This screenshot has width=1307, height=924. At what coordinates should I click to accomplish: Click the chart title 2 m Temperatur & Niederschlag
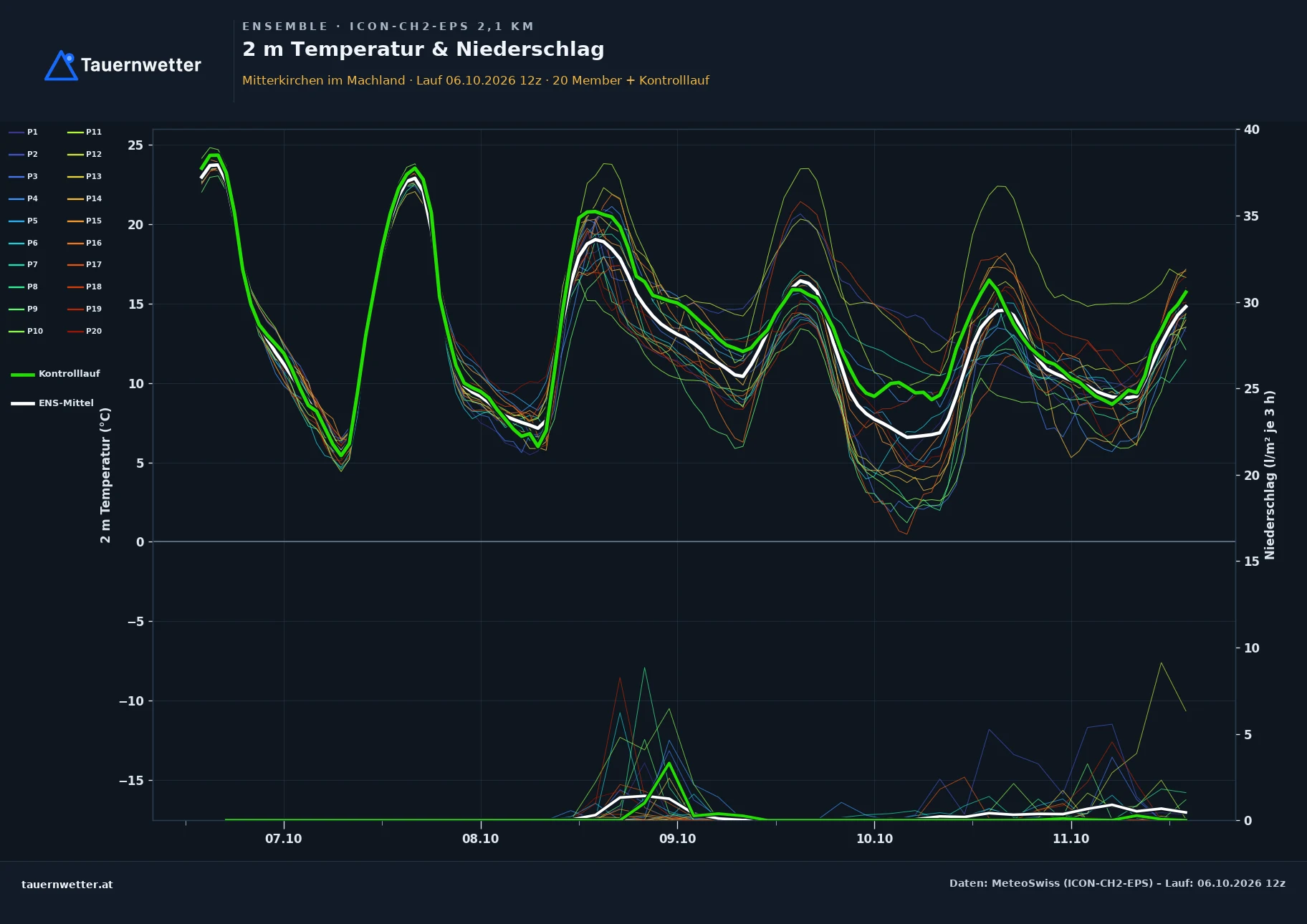tap(423, 49)
